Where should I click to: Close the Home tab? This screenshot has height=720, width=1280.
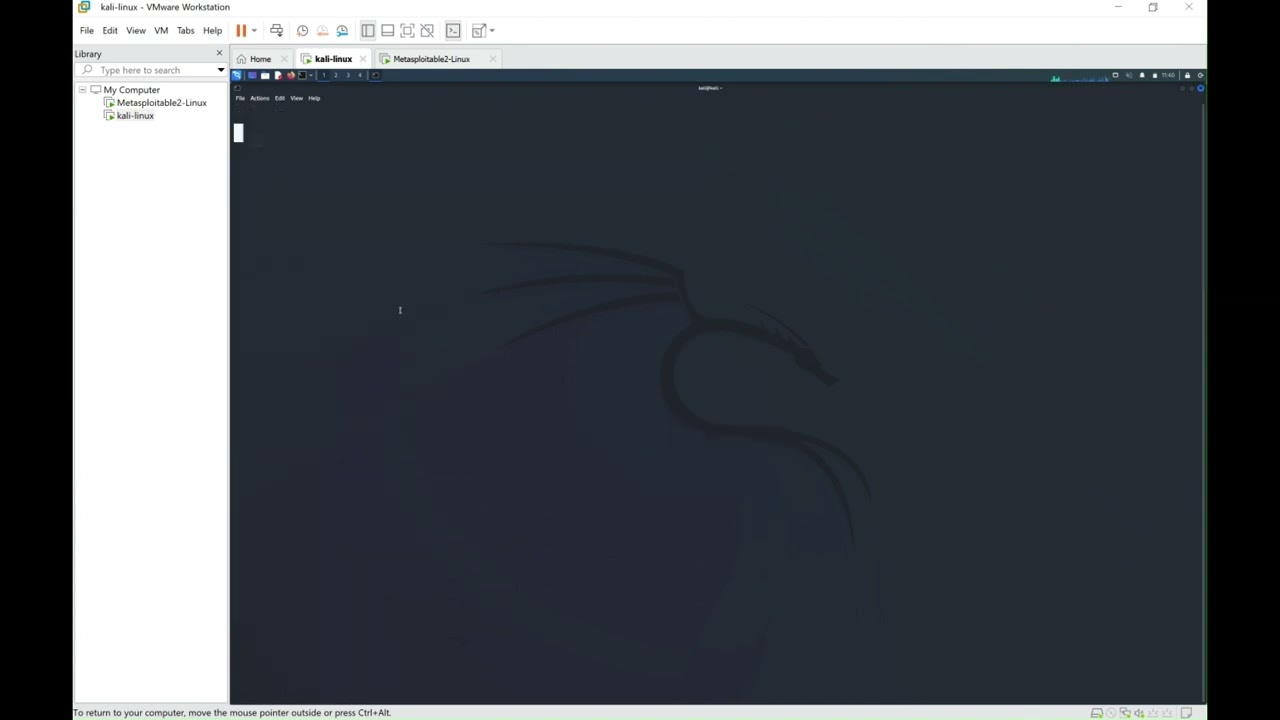click(x=285, y=59)
